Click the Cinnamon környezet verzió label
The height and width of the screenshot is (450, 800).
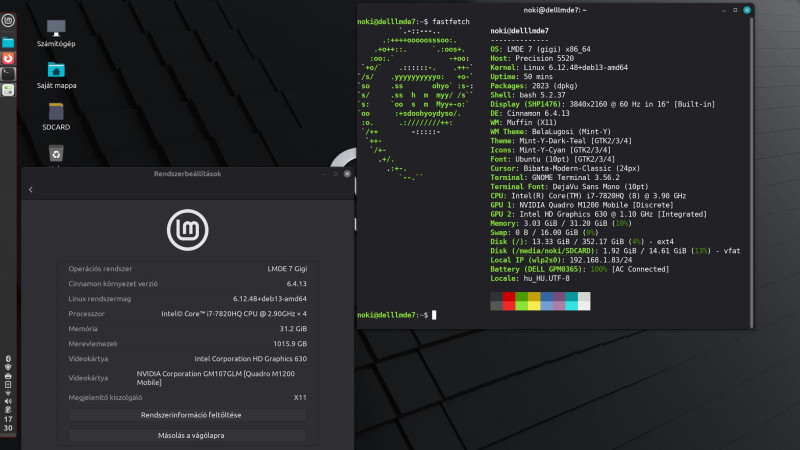(x=113, y=284)
